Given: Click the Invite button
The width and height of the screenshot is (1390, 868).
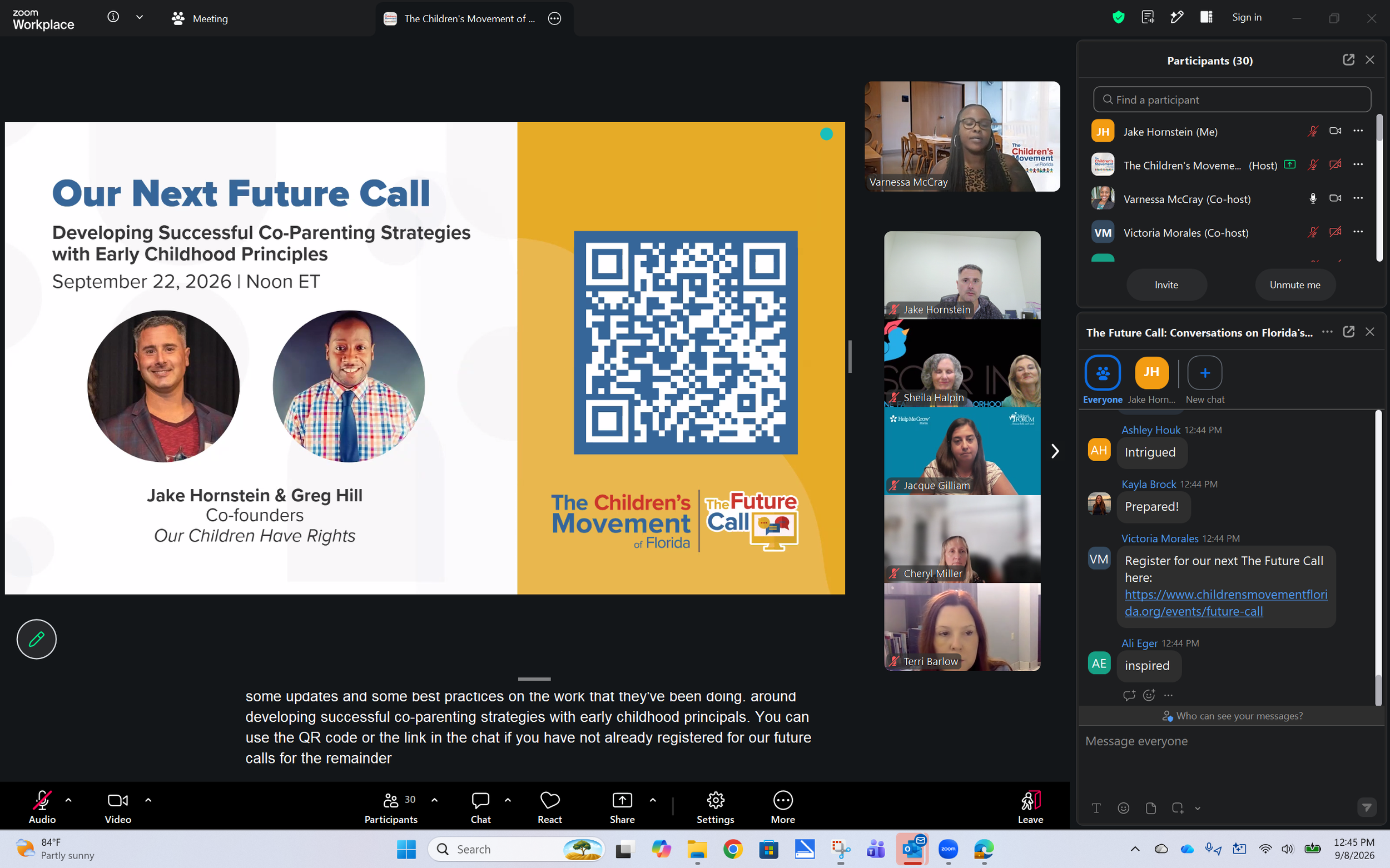Looking at the screenshot, I should (x=1166, y=285).
